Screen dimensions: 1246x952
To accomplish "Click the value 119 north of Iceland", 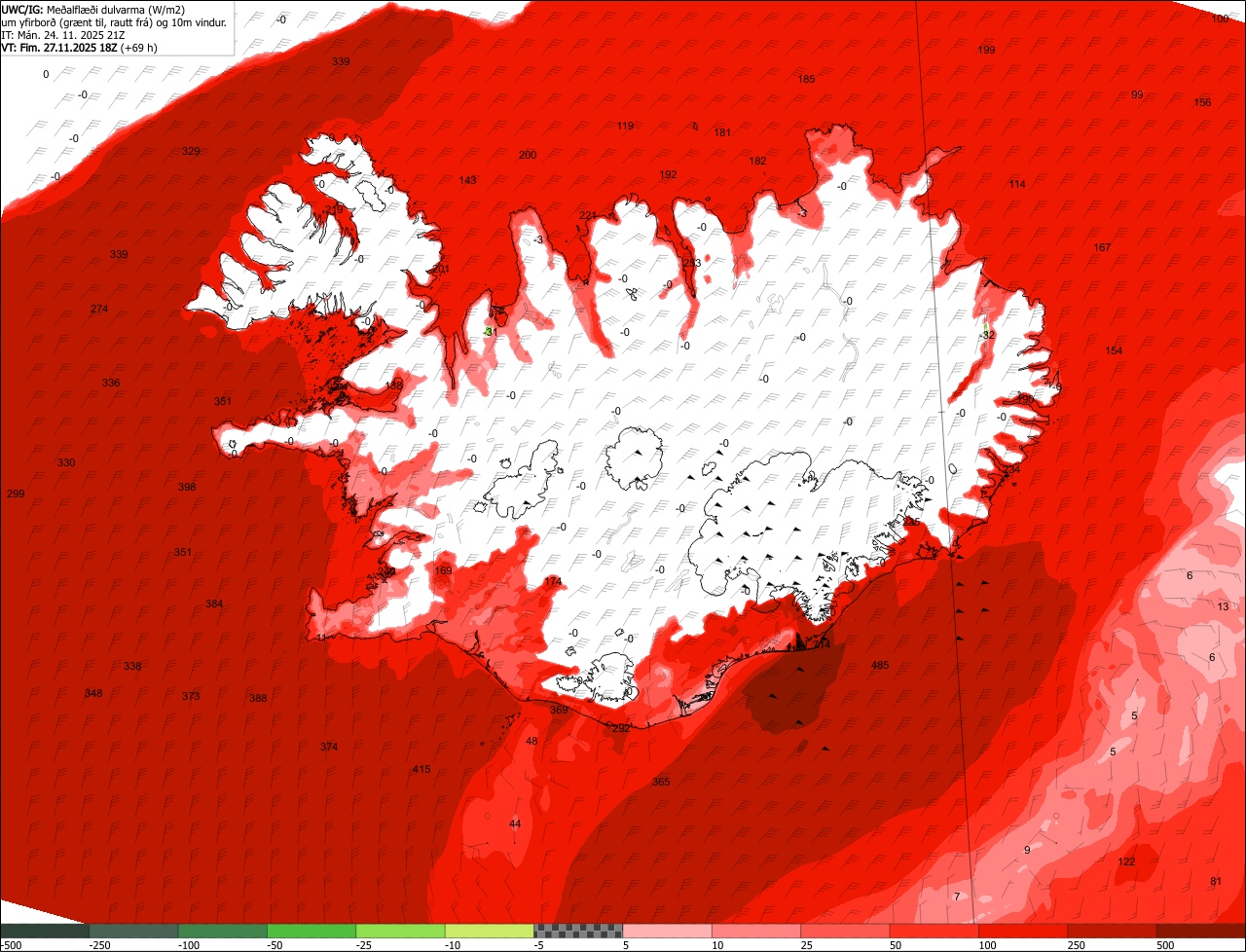I will coord(625,126).
